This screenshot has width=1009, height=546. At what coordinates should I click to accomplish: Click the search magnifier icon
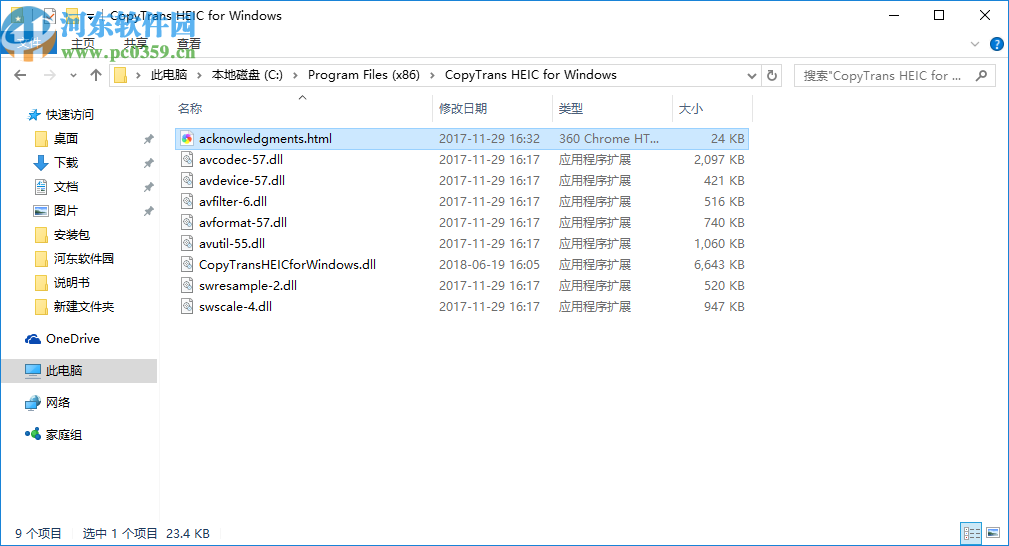pos(981,75)
